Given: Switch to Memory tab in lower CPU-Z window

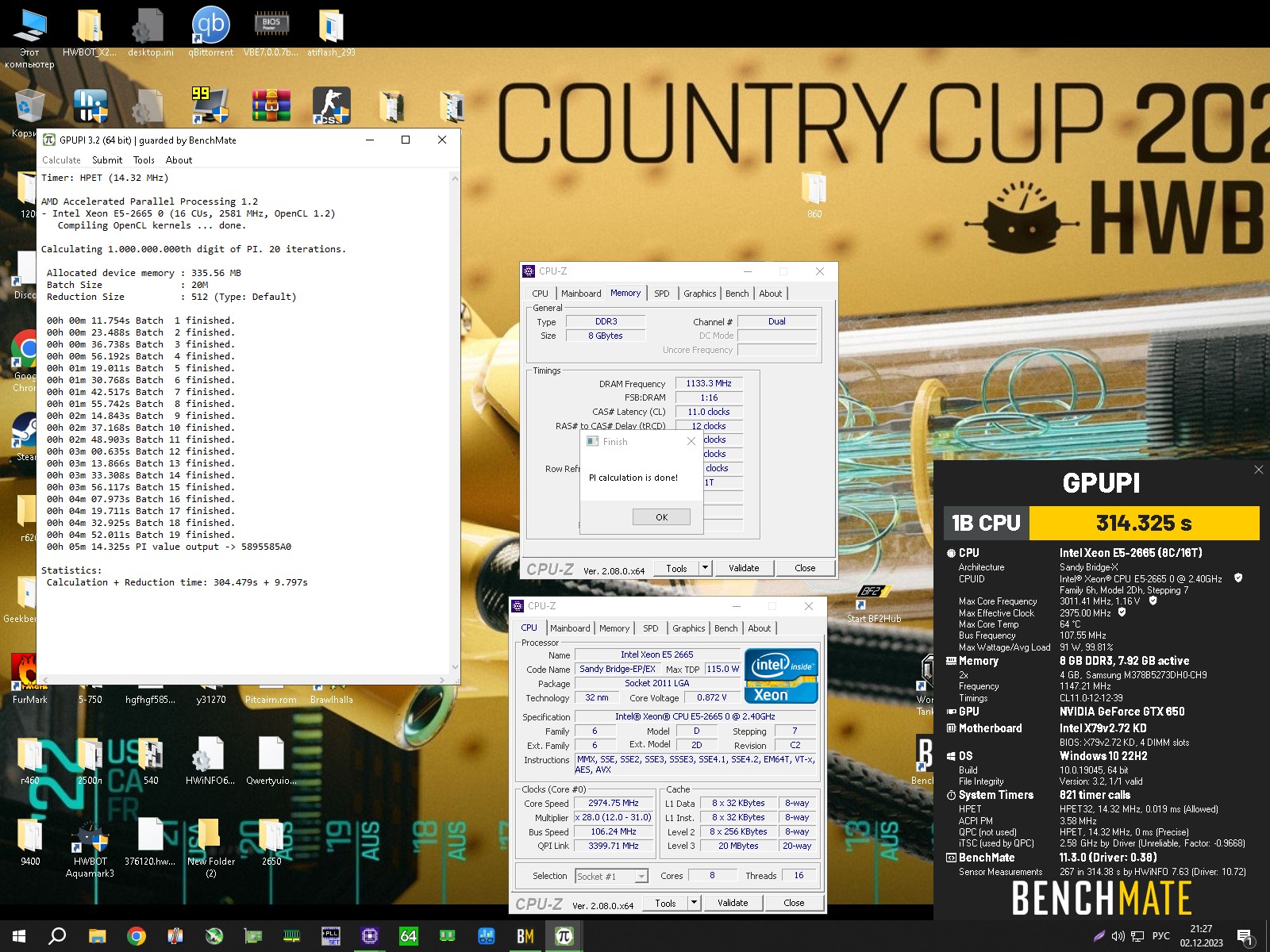Looking at the screenshot, I should pyautogui.click(x=614, y=628).
